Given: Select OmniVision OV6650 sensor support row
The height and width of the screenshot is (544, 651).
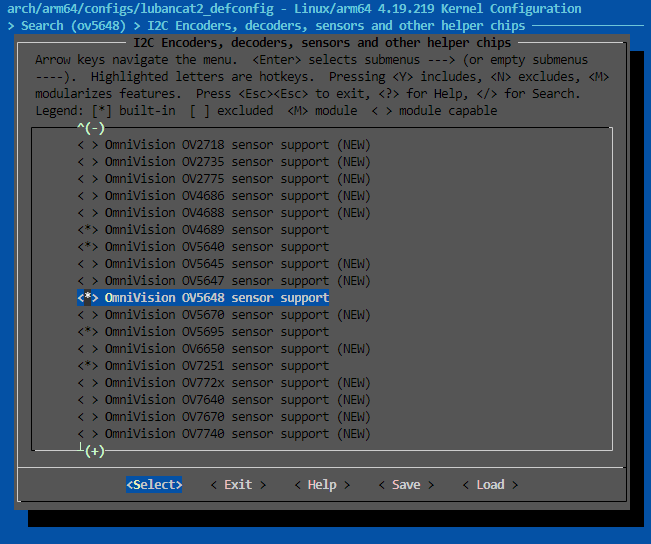Looking at the screenshot, I should tap(224, 349).
